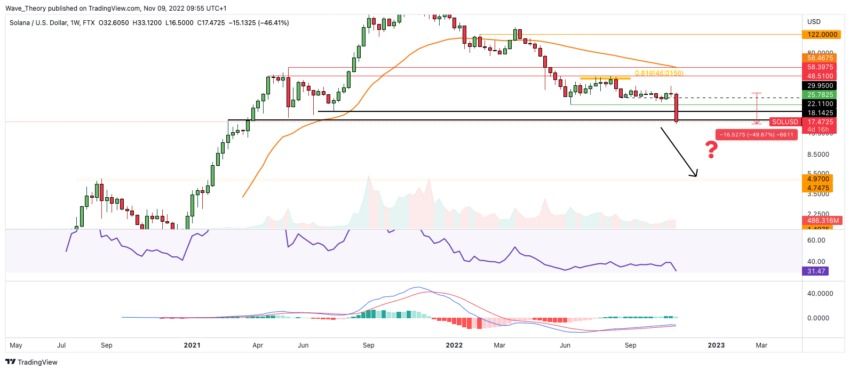Click the red question mark annotation
Image resolution: width=850 pixels, height=371 pixels.
tap(712, 150)
